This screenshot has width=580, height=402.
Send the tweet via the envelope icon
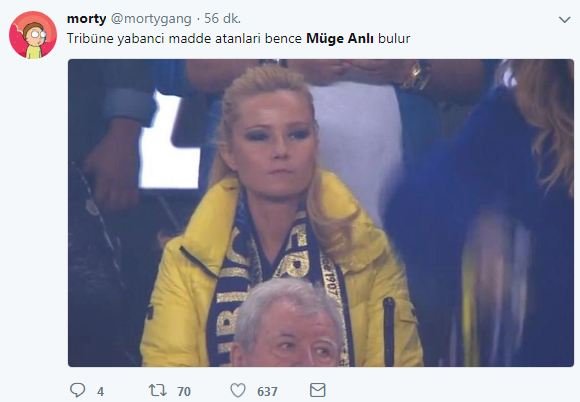pos(317,390)
